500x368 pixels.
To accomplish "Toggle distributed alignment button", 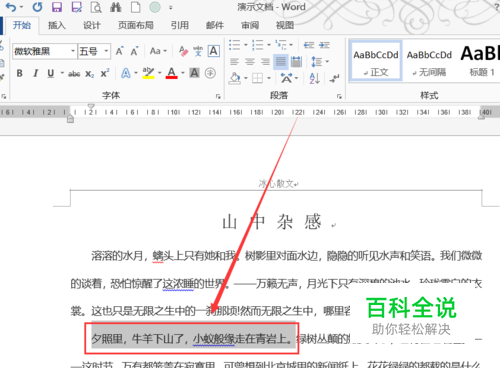I will 296,62.
